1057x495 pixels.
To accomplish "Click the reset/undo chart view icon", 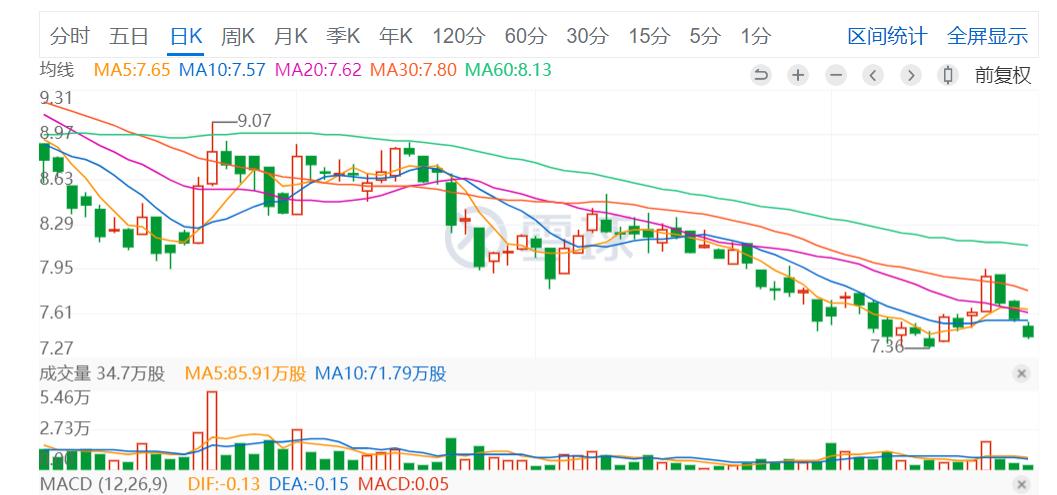I will click(x=761, y=75).
